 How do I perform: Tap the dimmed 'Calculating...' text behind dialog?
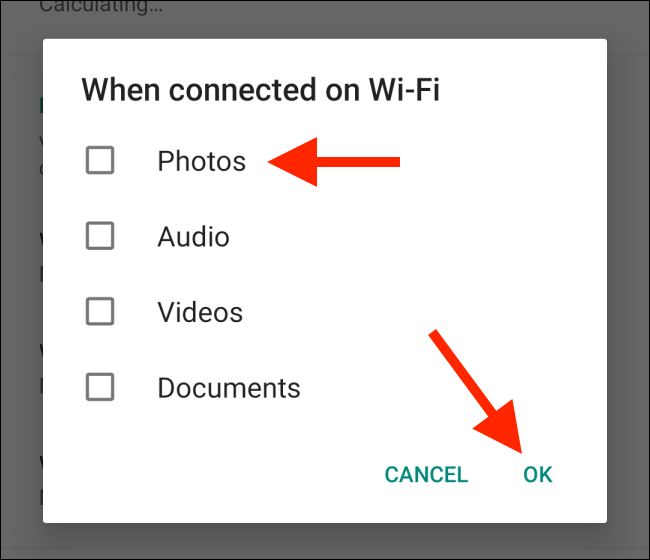point(101,6)
